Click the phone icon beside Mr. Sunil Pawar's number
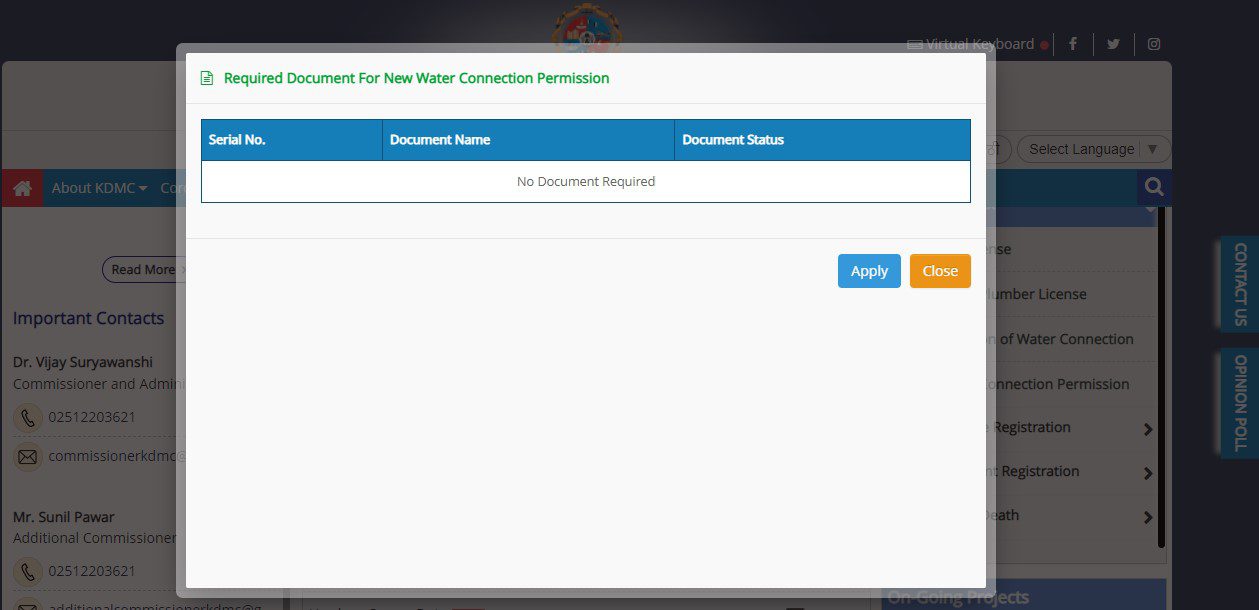 click(27, 571)
